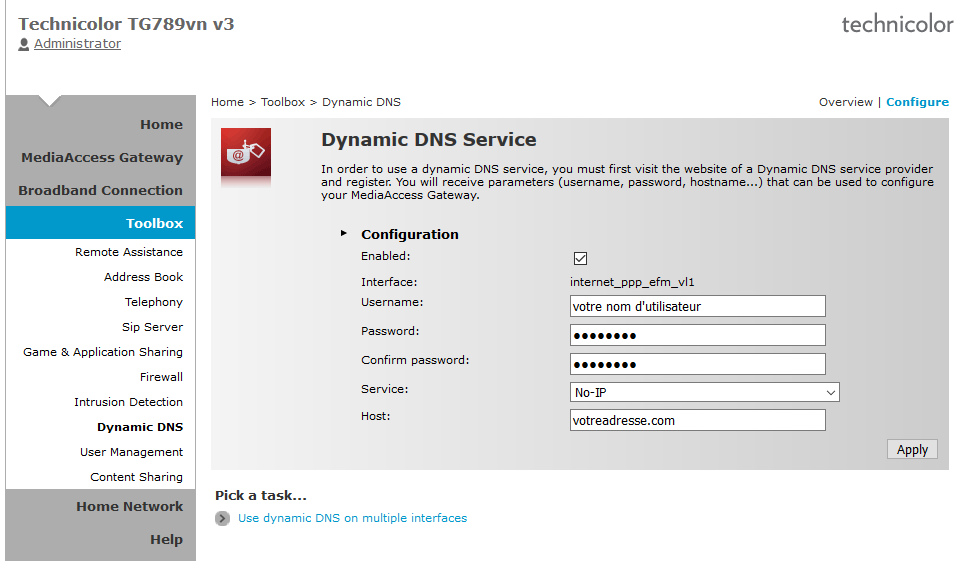Go to Remote Assistance page

(129, 252)
